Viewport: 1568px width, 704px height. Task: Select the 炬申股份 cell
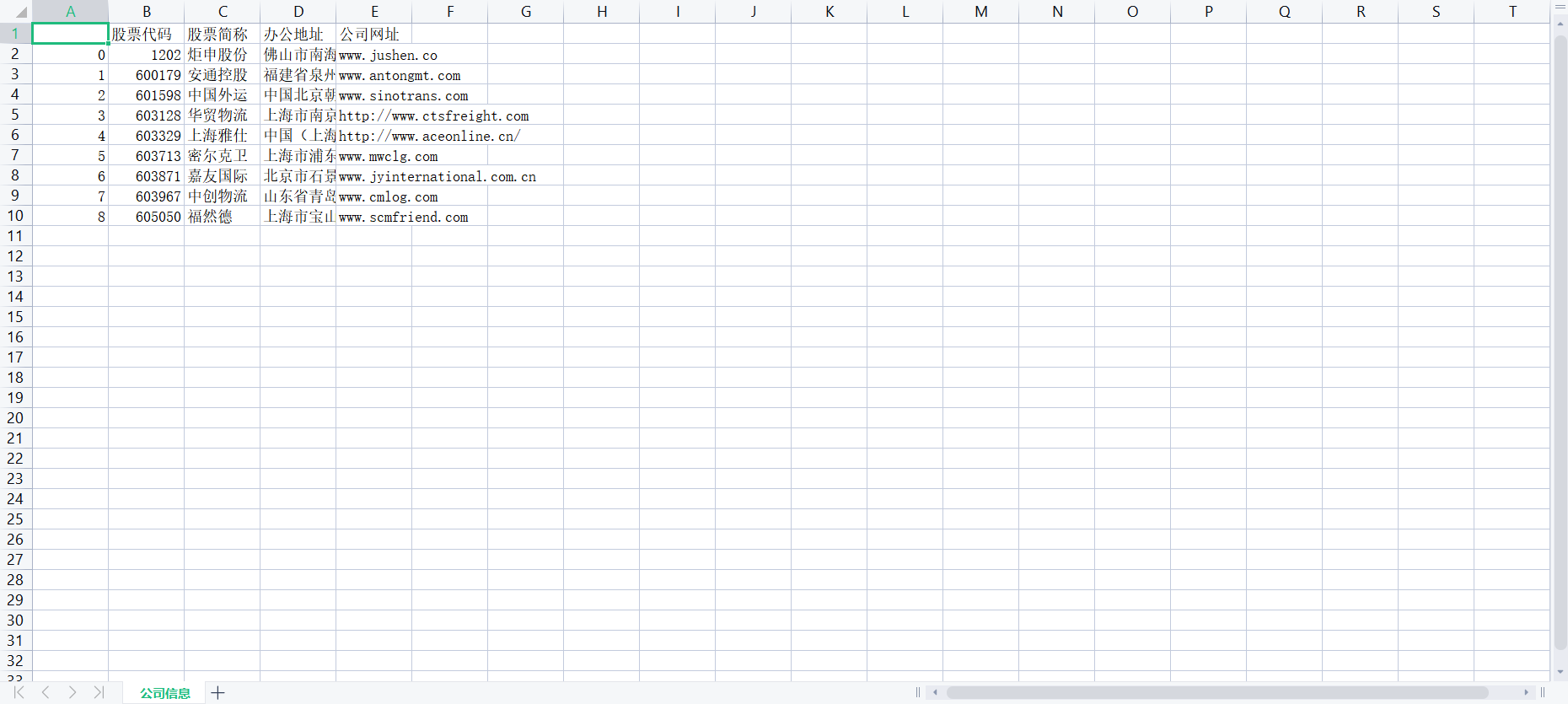223,54
